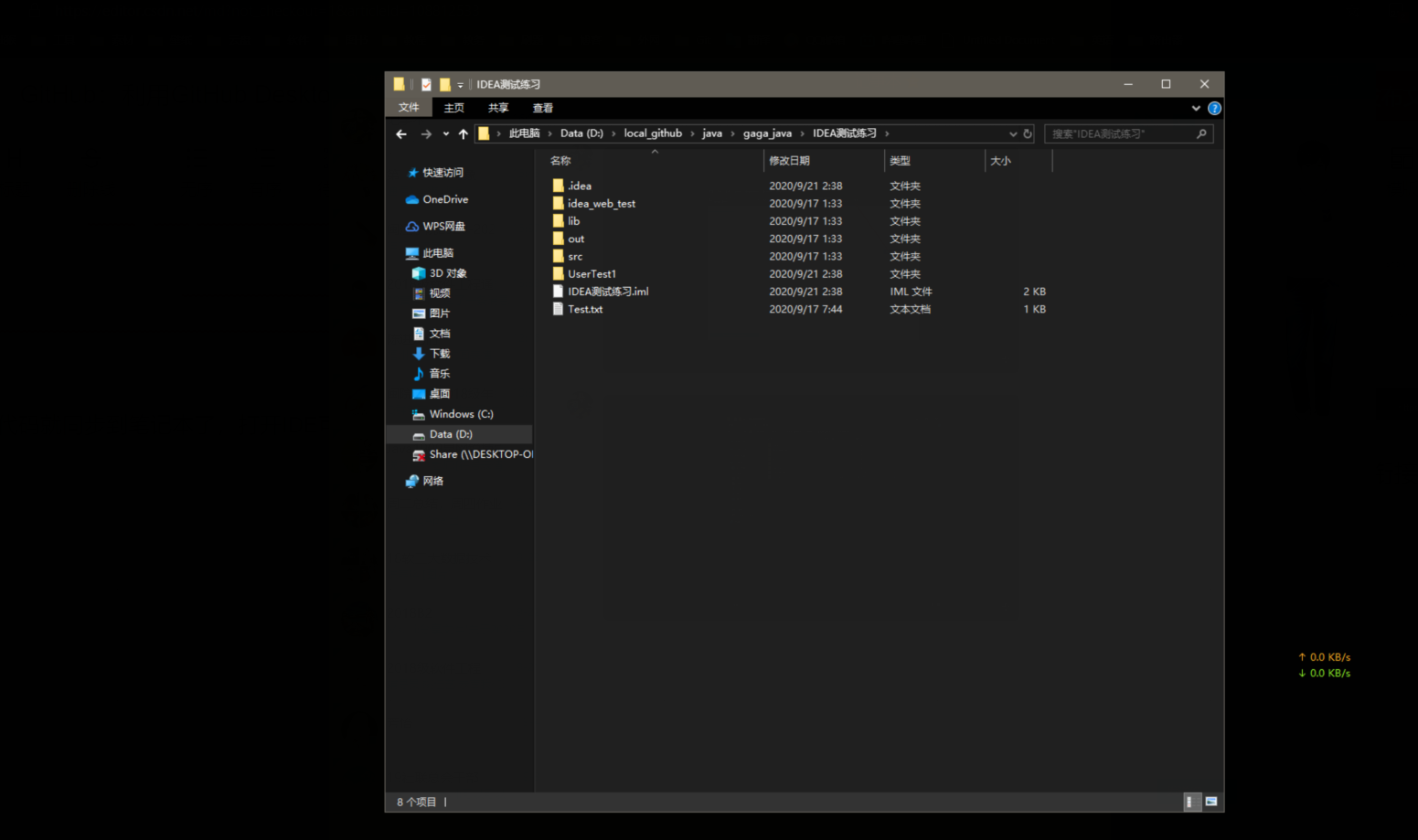
Task: Sort files by clicking the 修改日期 column header
Action: 790,160
